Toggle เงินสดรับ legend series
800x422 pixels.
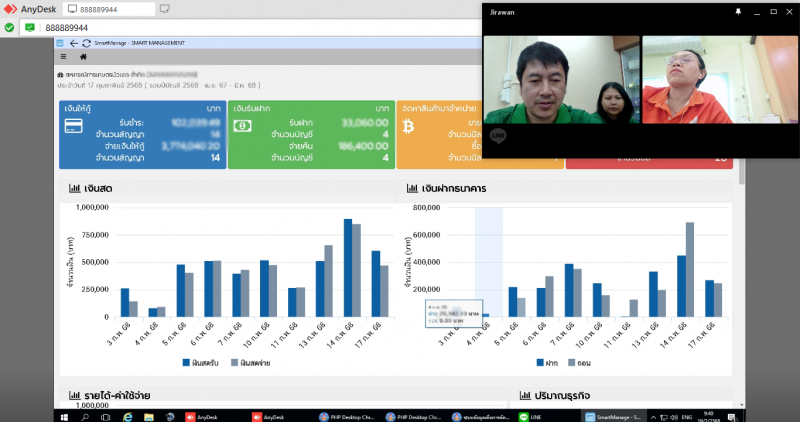[201, 363]
